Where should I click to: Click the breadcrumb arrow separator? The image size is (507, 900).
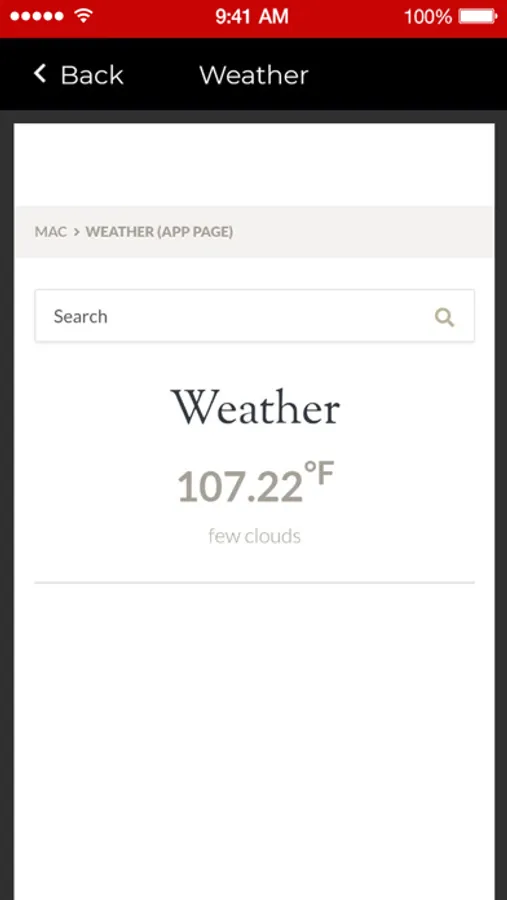(x=76, y=232)
